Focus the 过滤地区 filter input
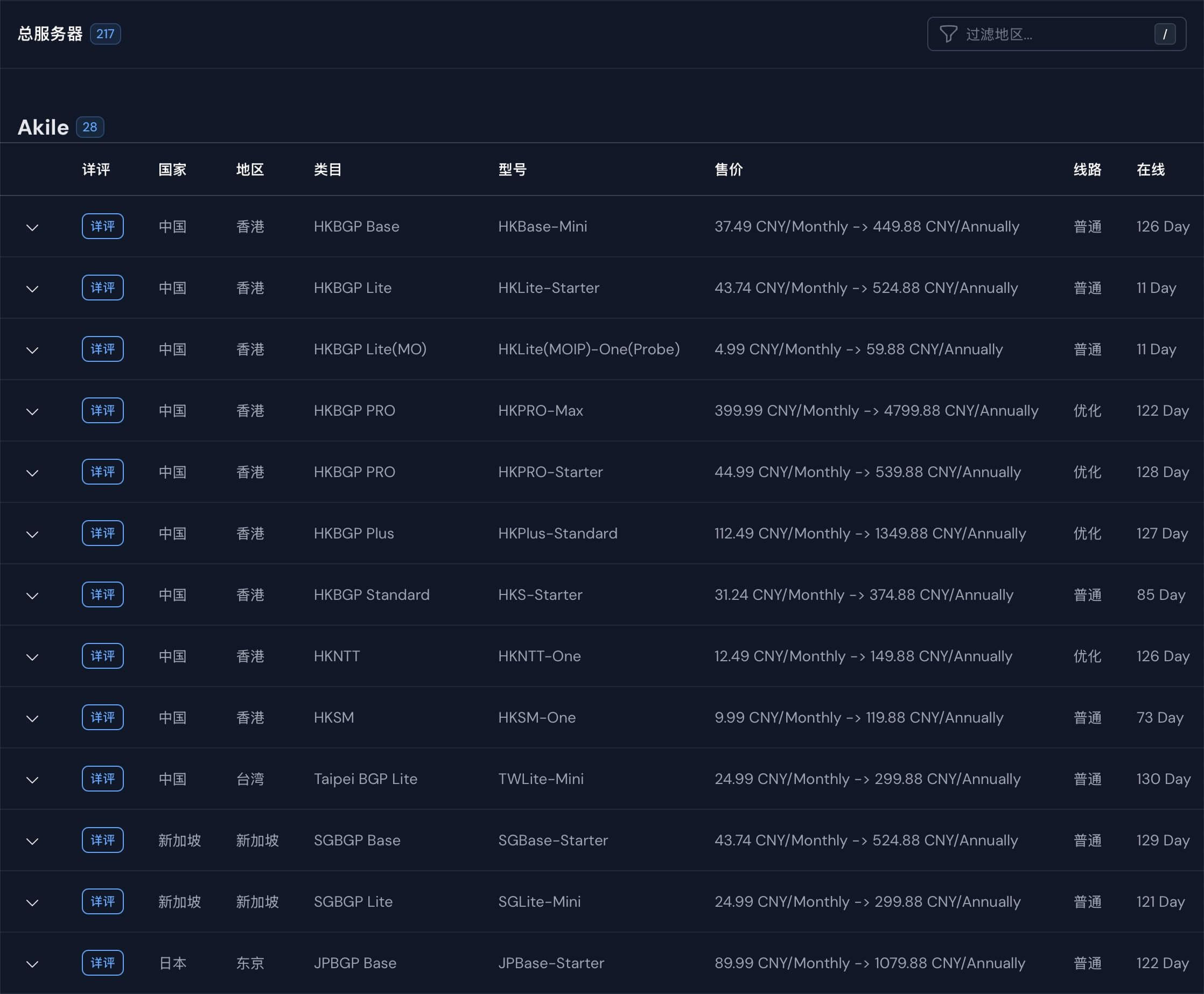This screenshot has height=994, width=1204. 1056,34
